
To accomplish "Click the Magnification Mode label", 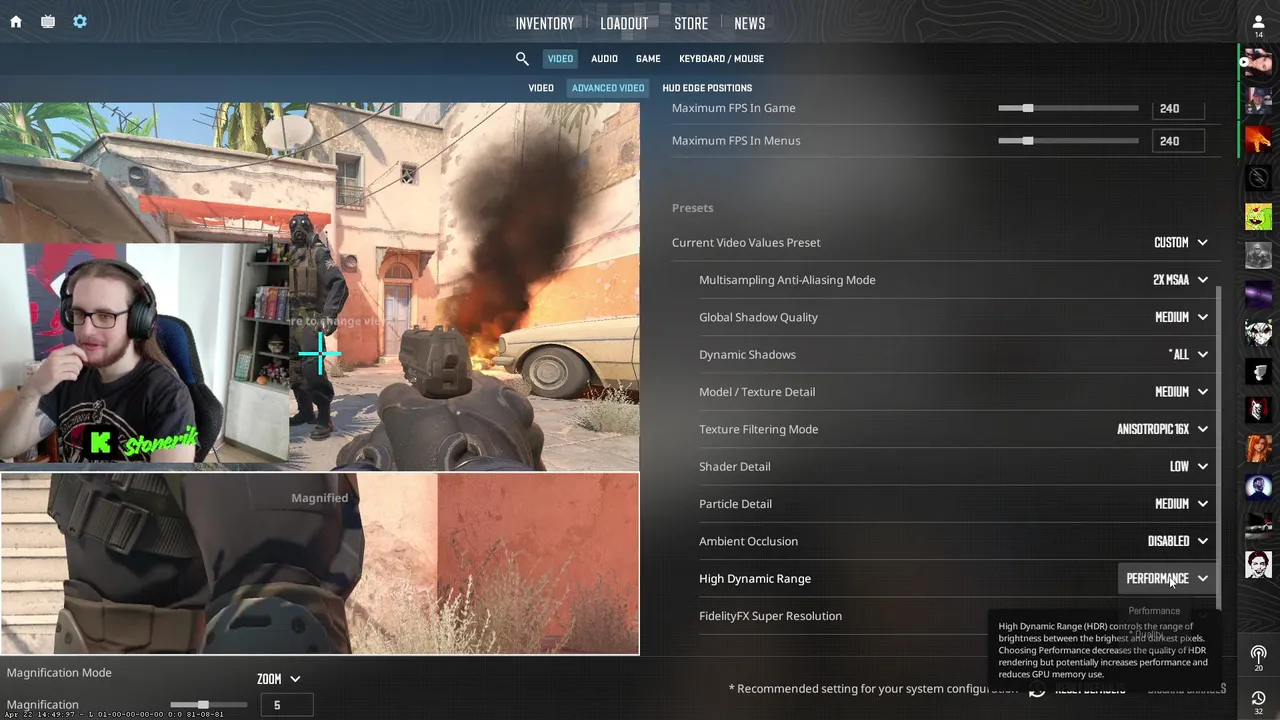I will click(x=59, y=673).
